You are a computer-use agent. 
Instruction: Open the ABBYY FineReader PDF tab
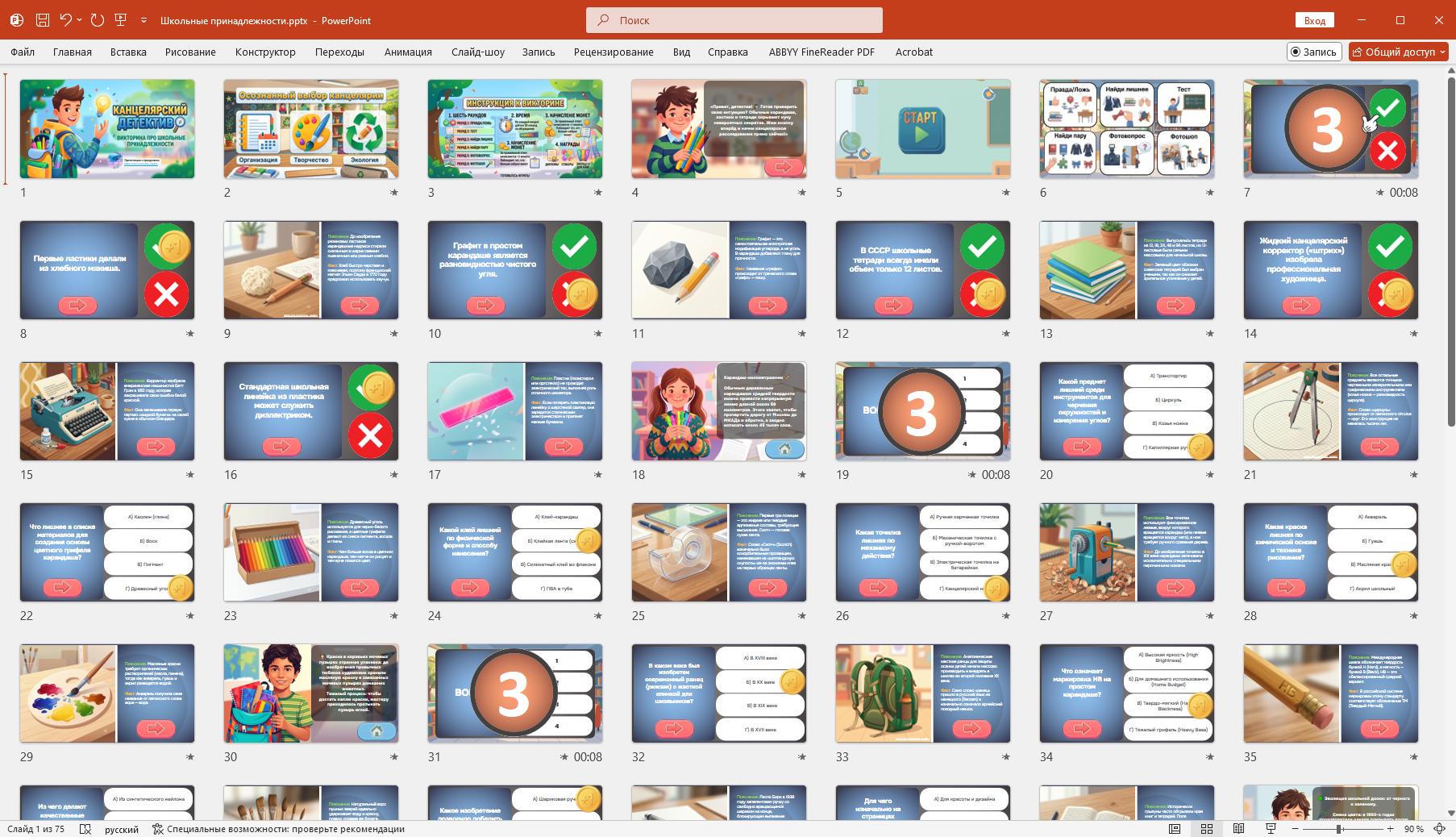pyautogui.click(x=822, y=52)
